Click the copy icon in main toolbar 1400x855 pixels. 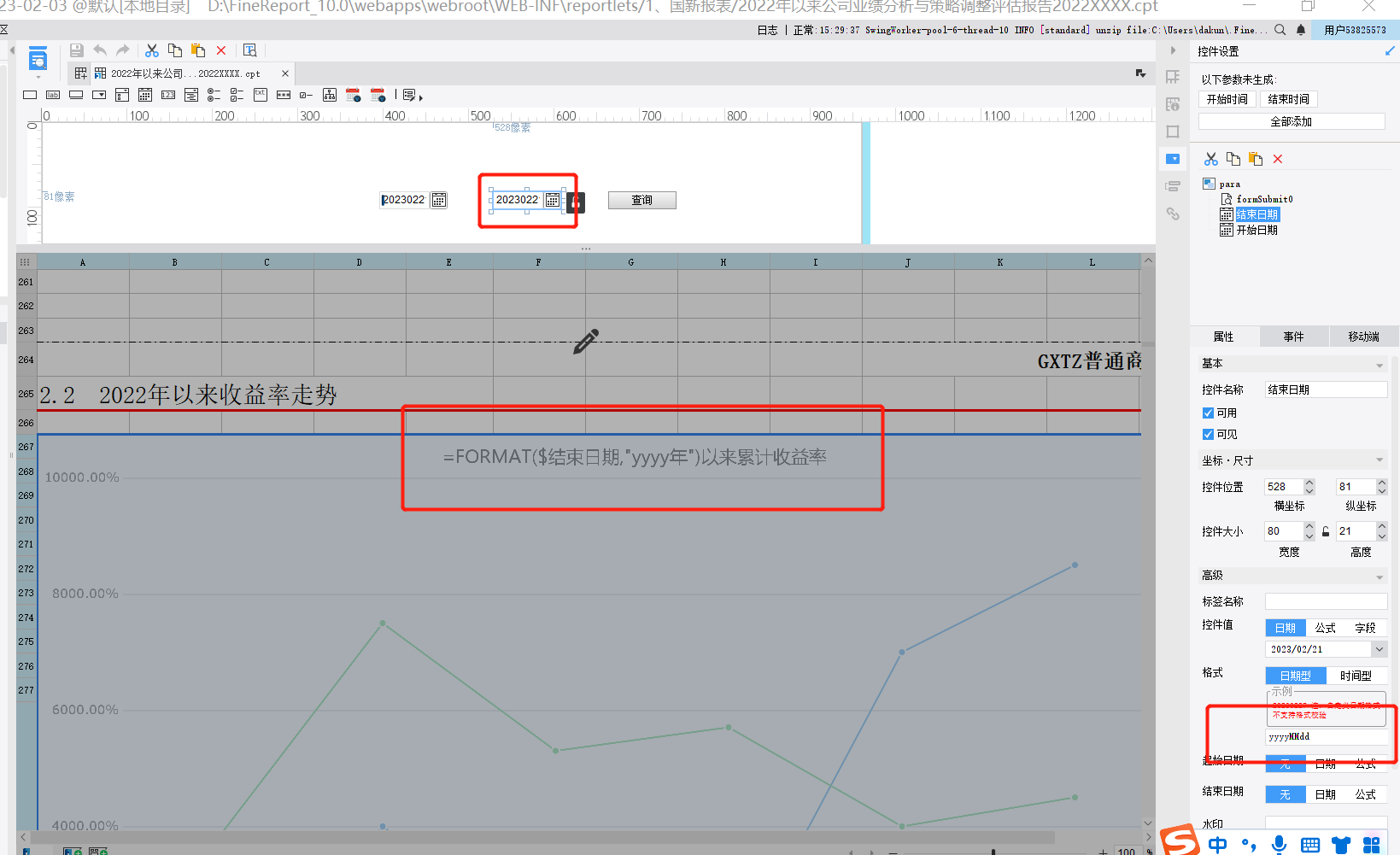(x=175, y=50)
